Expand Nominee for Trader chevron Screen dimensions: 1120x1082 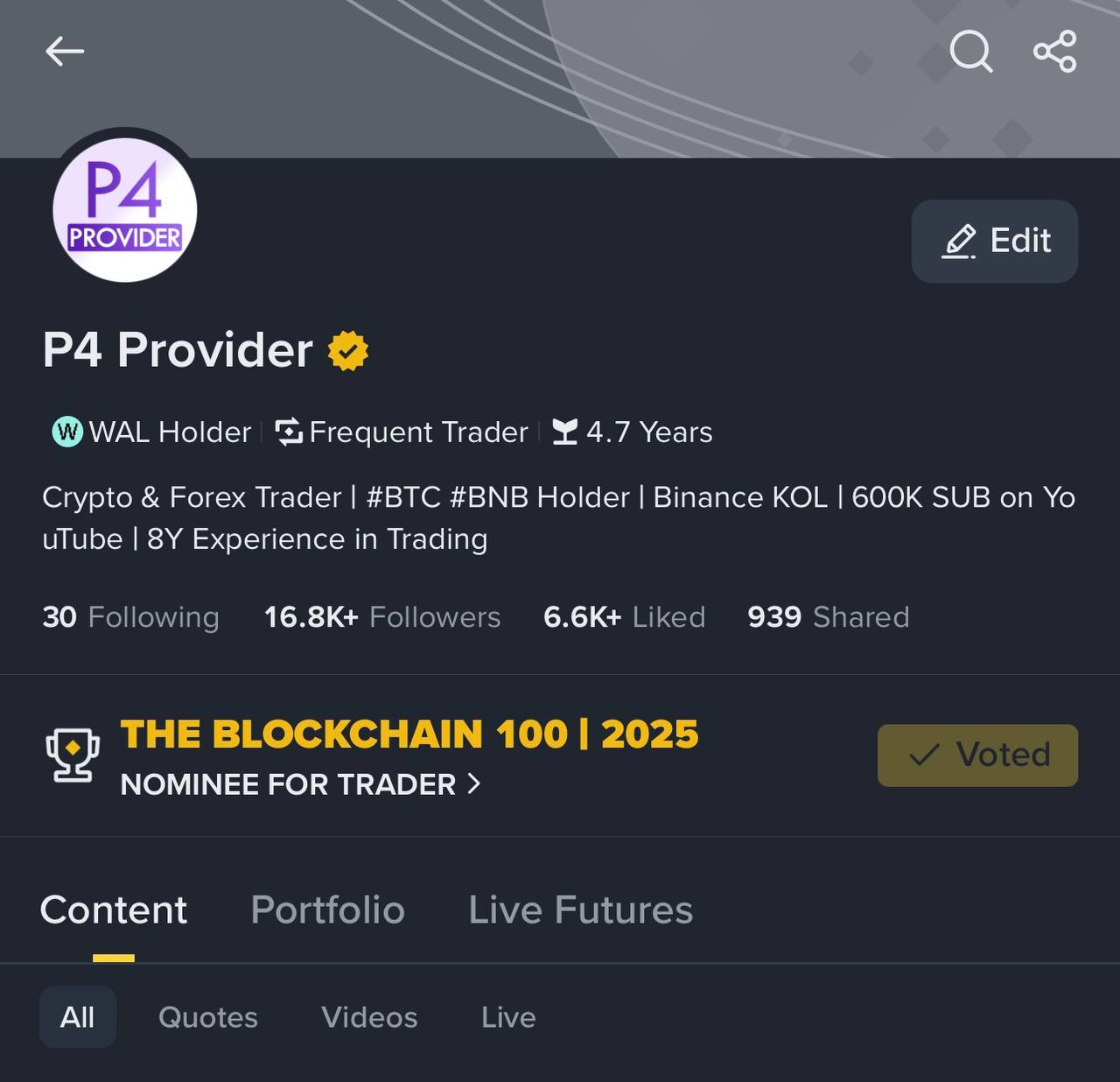[x=474, y=783]
